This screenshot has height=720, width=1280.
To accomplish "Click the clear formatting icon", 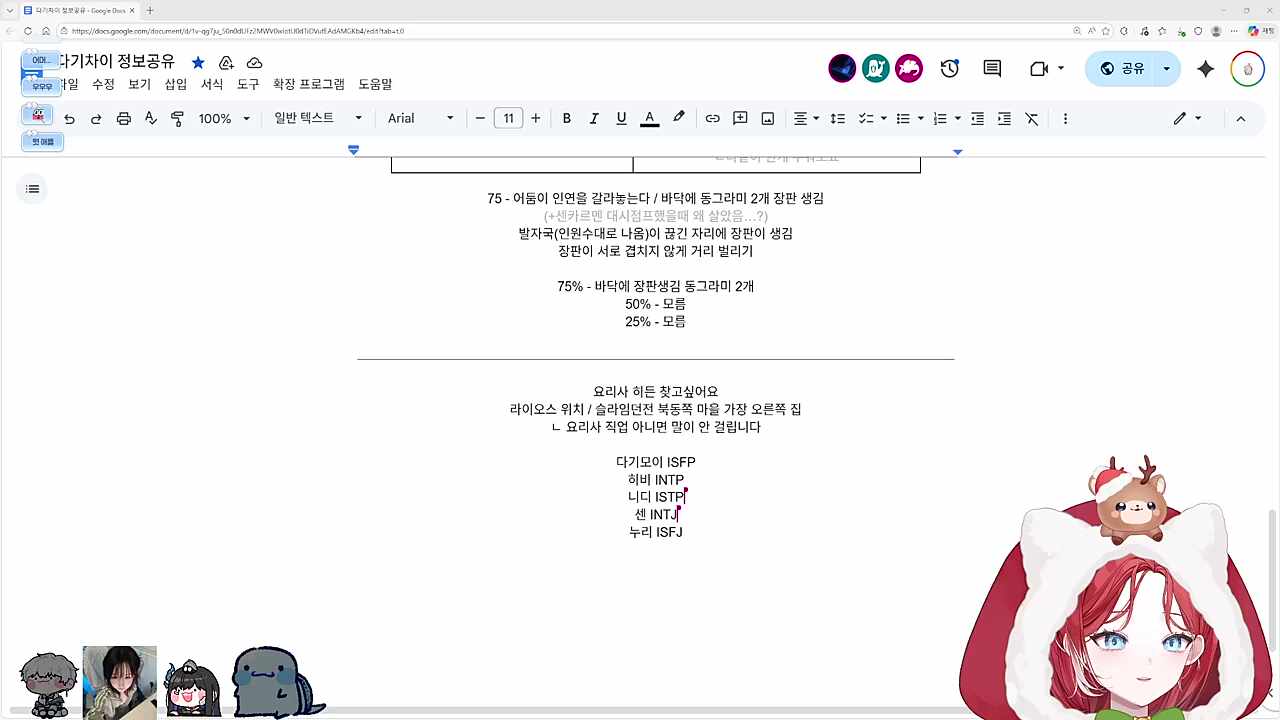I will (x=1031, y=118).
